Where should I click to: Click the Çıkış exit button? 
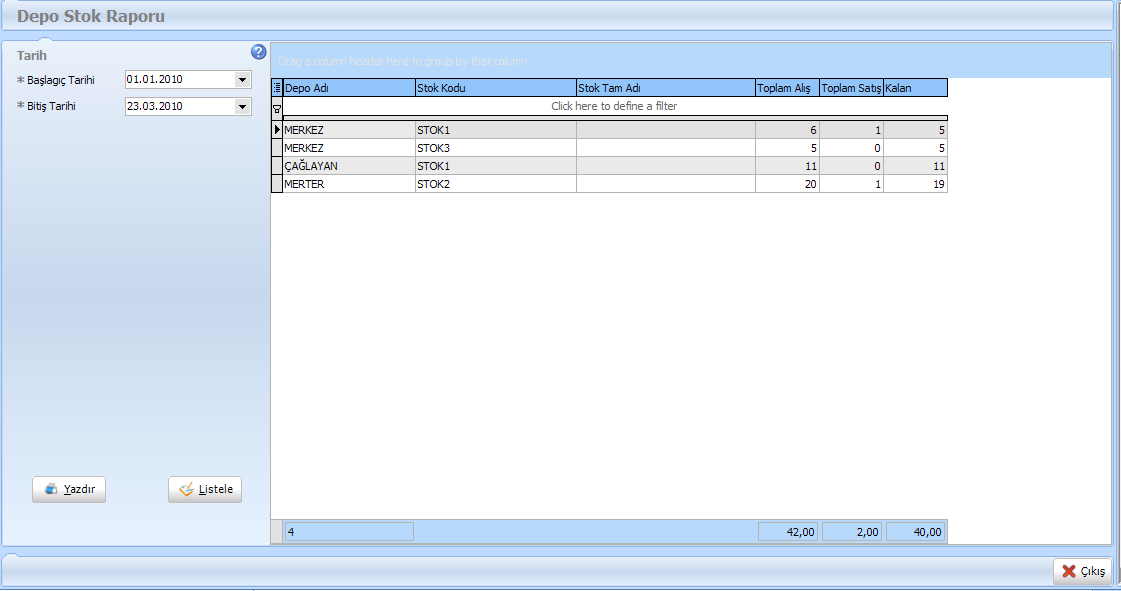click(x=1083, y=571)
